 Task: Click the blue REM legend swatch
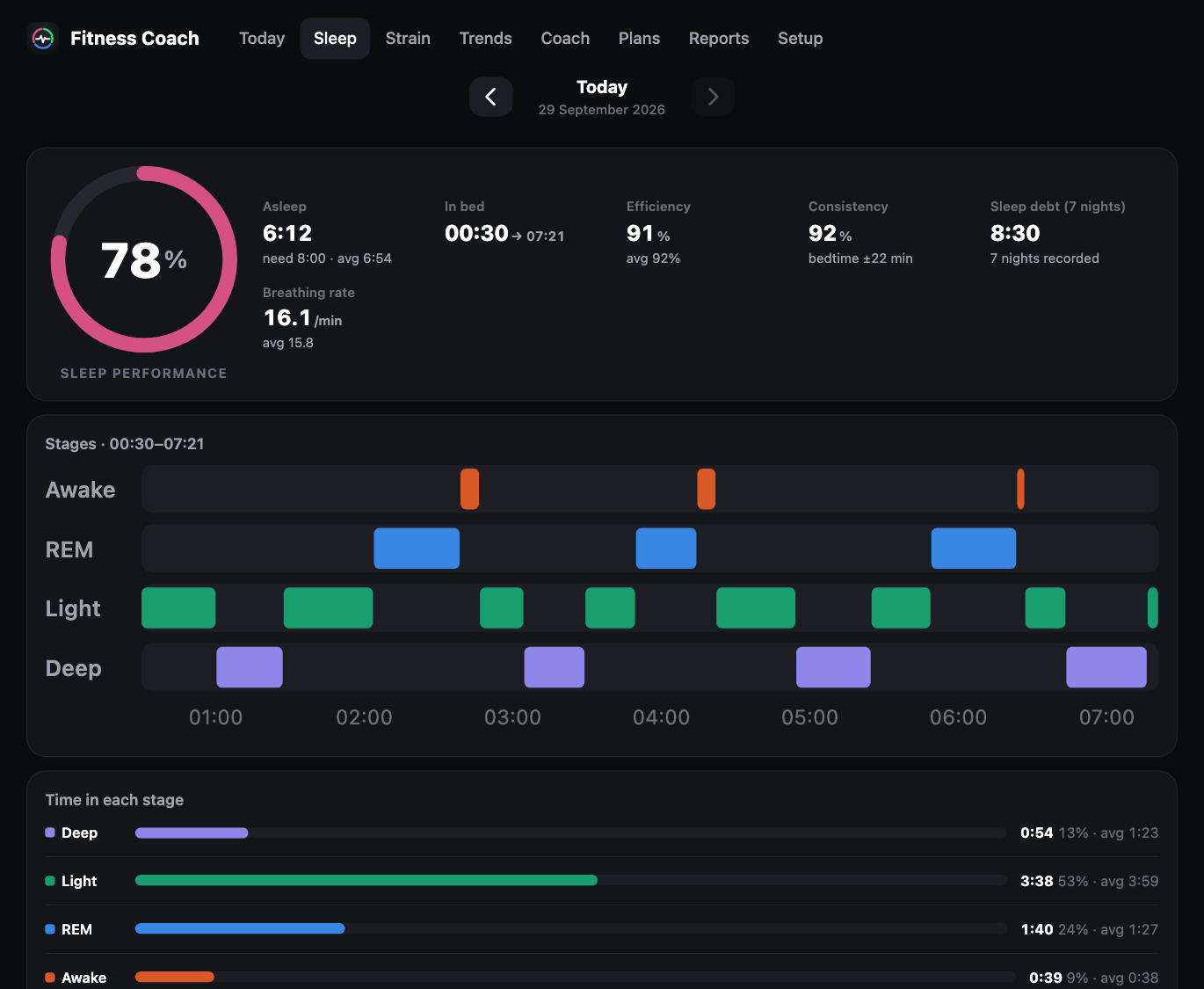pos(50,929)
